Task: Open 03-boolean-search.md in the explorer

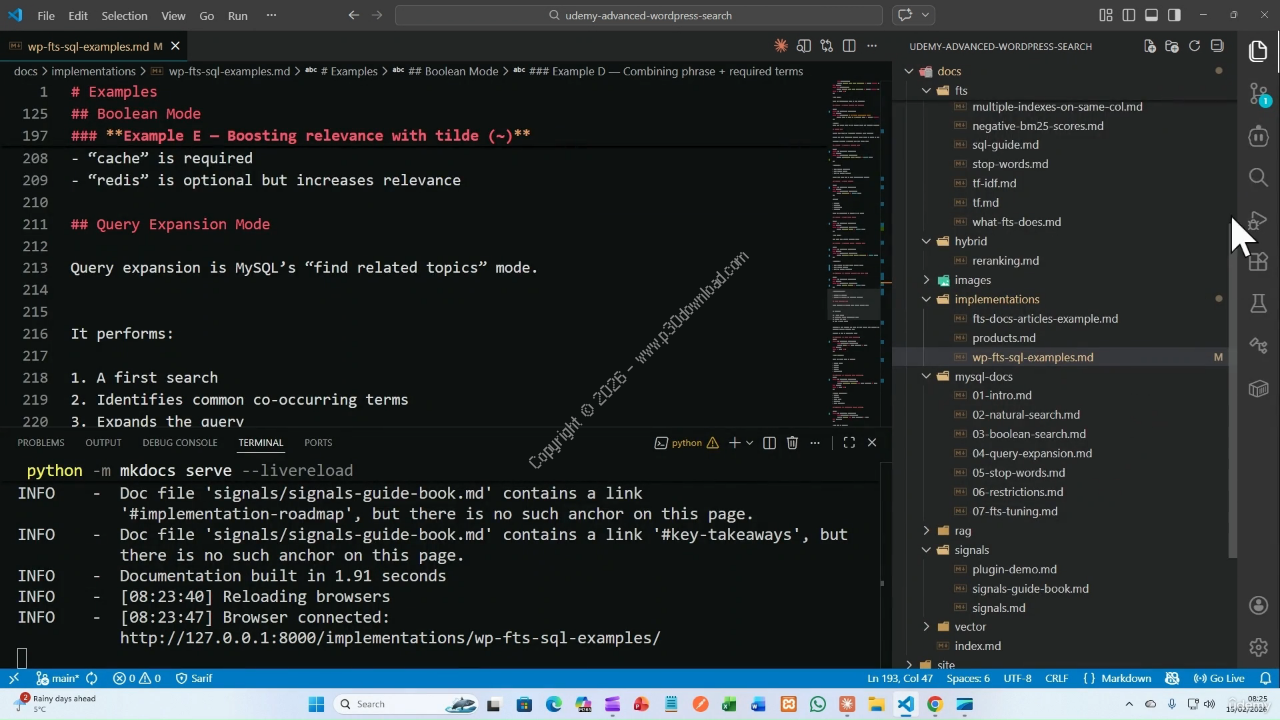Action: pos(1028,434)
